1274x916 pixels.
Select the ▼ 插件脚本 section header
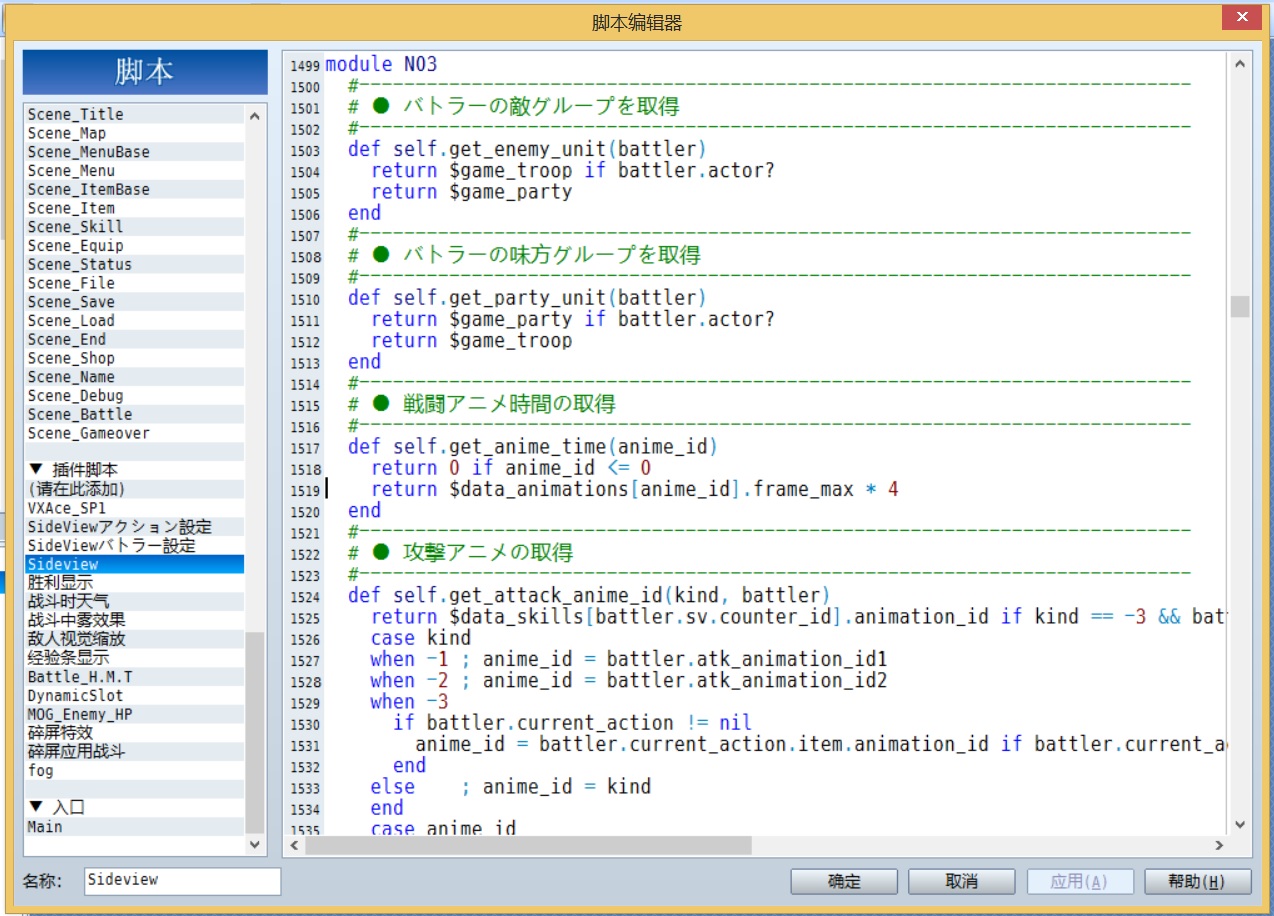134,470
